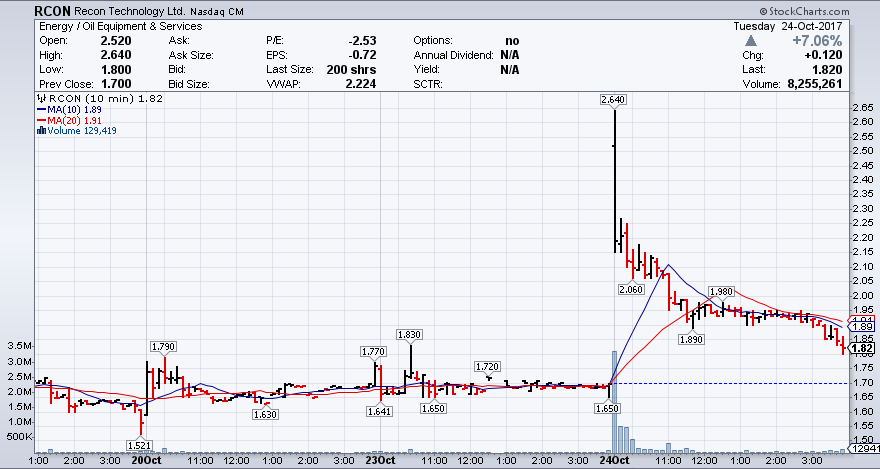Screen dimensions: 880x469
Task: Click the 1.521 low price label
Action: [x=141, y=444]
